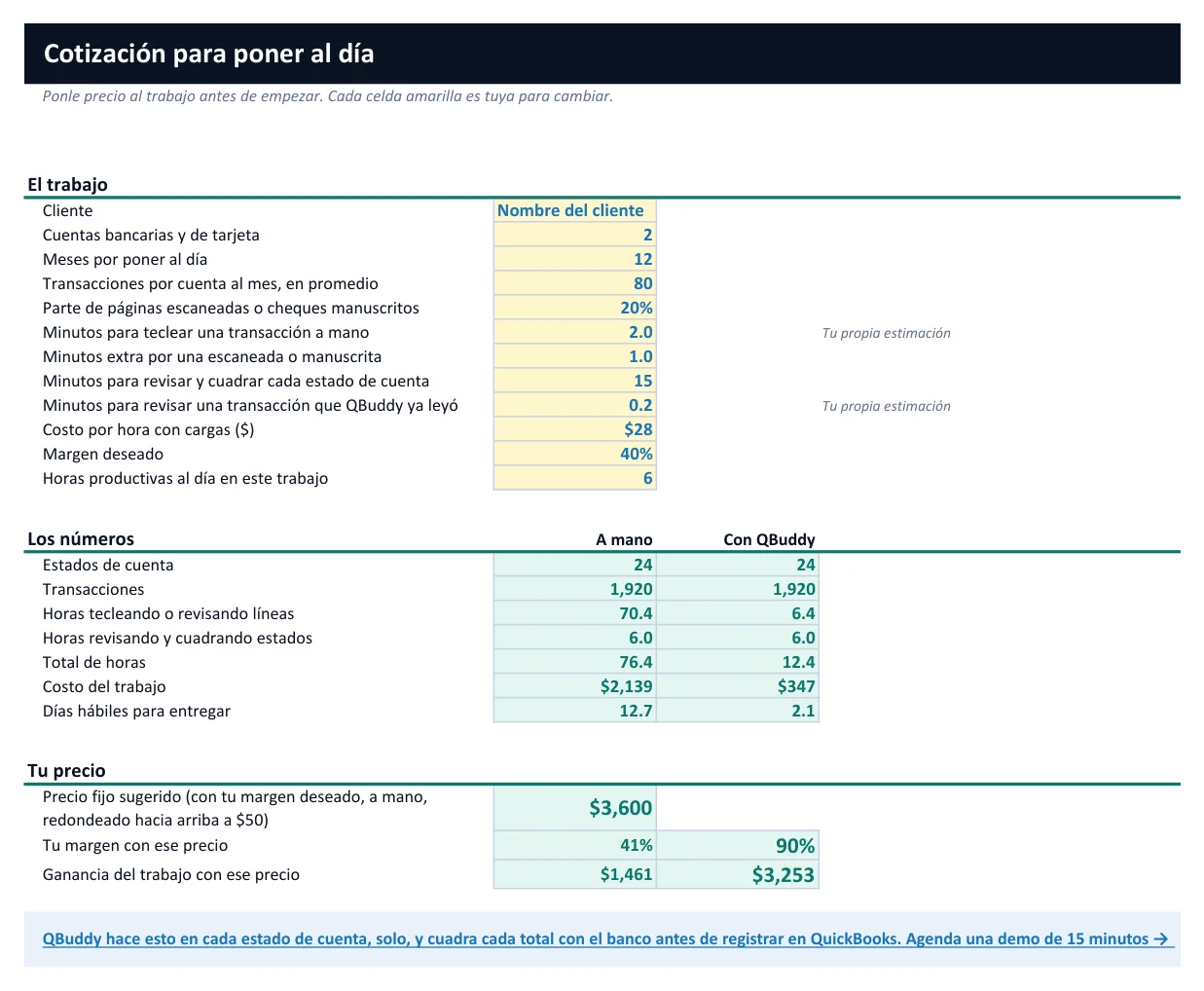Click the hourly cost cell $28

pyautogui.click(x=575, y=429)
